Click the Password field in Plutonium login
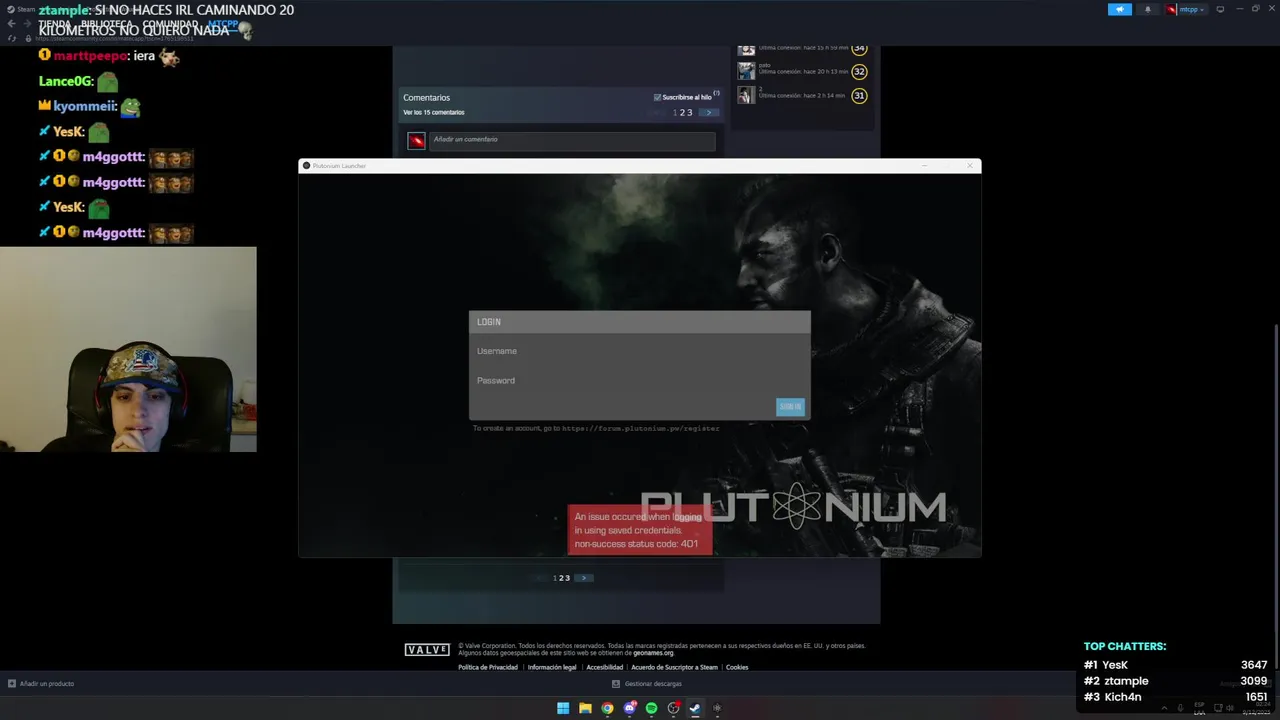Screen dimensions: 1280x720 tap(639, 380)
